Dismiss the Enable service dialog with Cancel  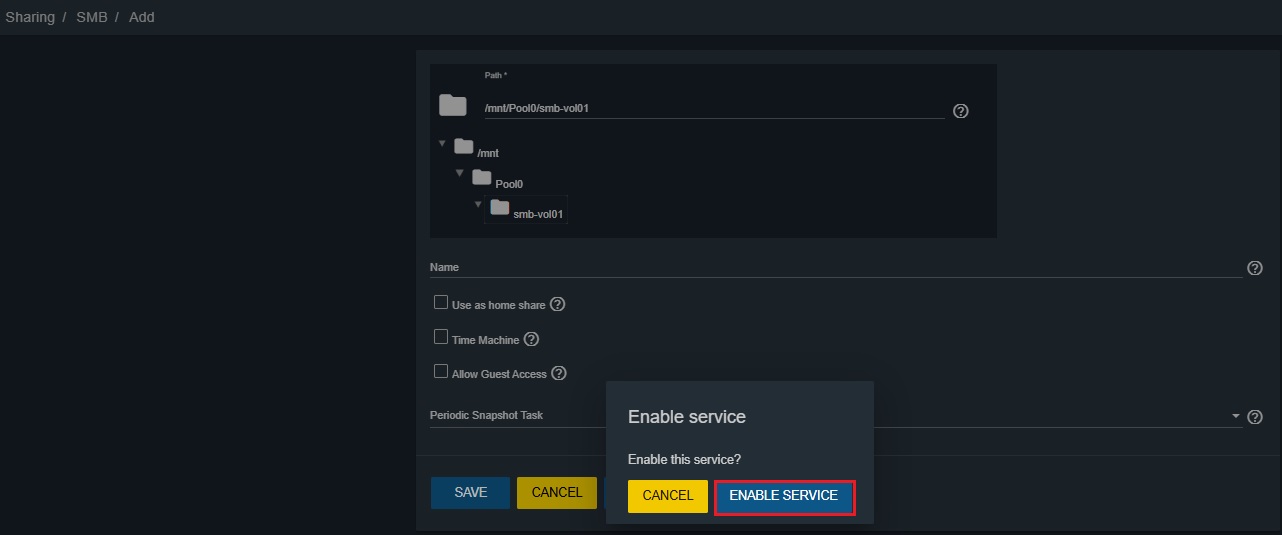[x=667, y=496]
